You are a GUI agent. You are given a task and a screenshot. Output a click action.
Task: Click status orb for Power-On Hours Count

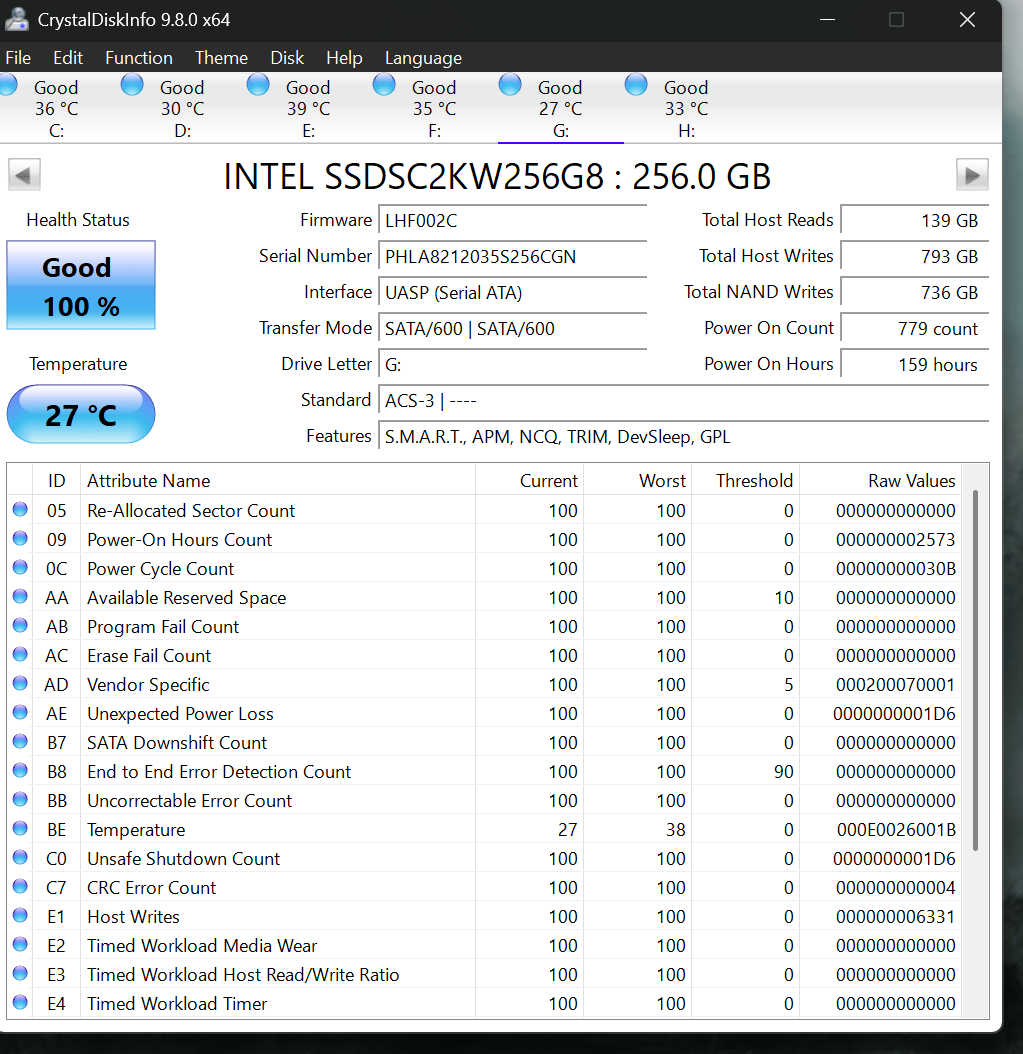tap(20, 538)
